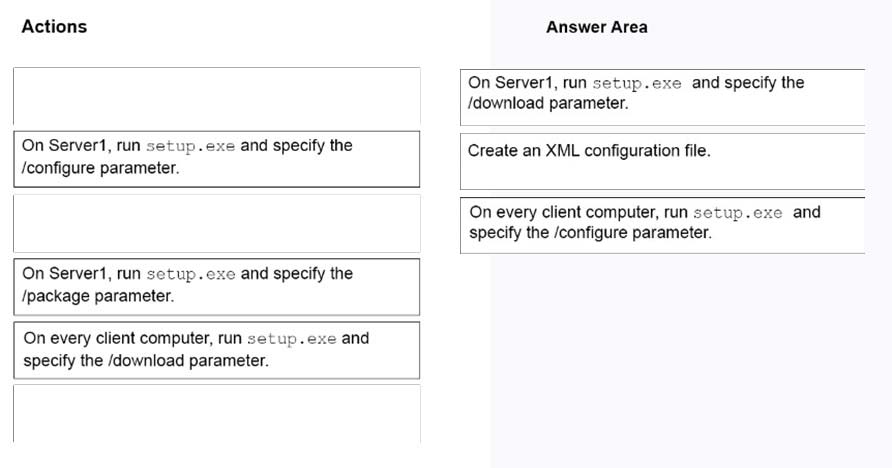Click the Answer Area heading
The width and height of the screenshot is (892, 468).
[597, 27]
